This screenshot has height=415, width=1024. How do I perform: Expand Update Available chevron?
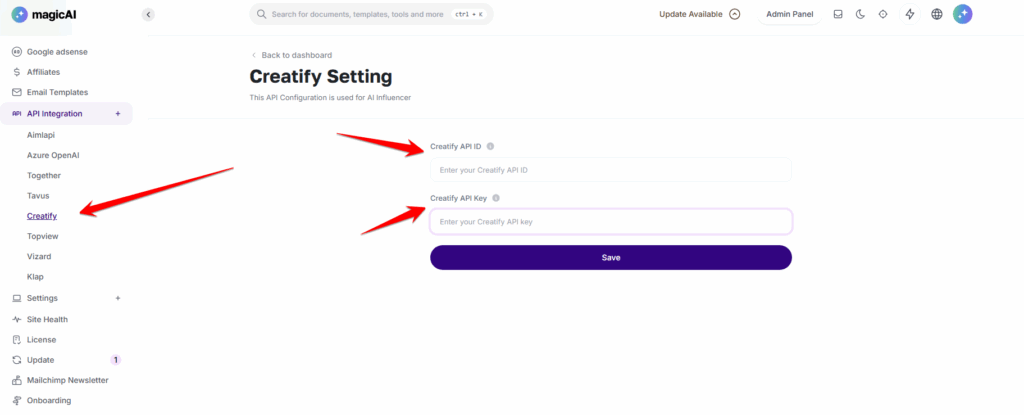[735, 14]
